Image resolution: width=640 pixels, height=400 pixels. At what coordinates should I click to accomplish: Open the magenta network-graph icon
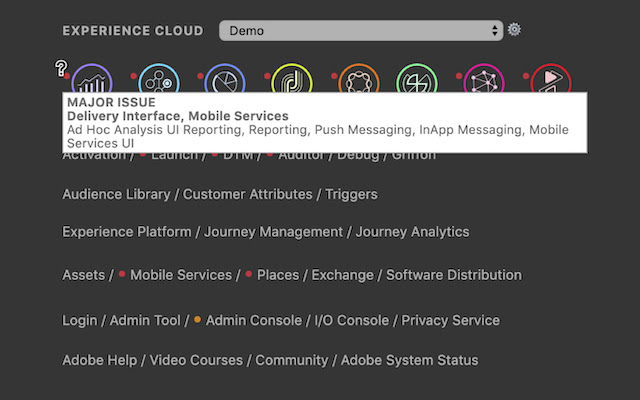click(x=484, y=78)
